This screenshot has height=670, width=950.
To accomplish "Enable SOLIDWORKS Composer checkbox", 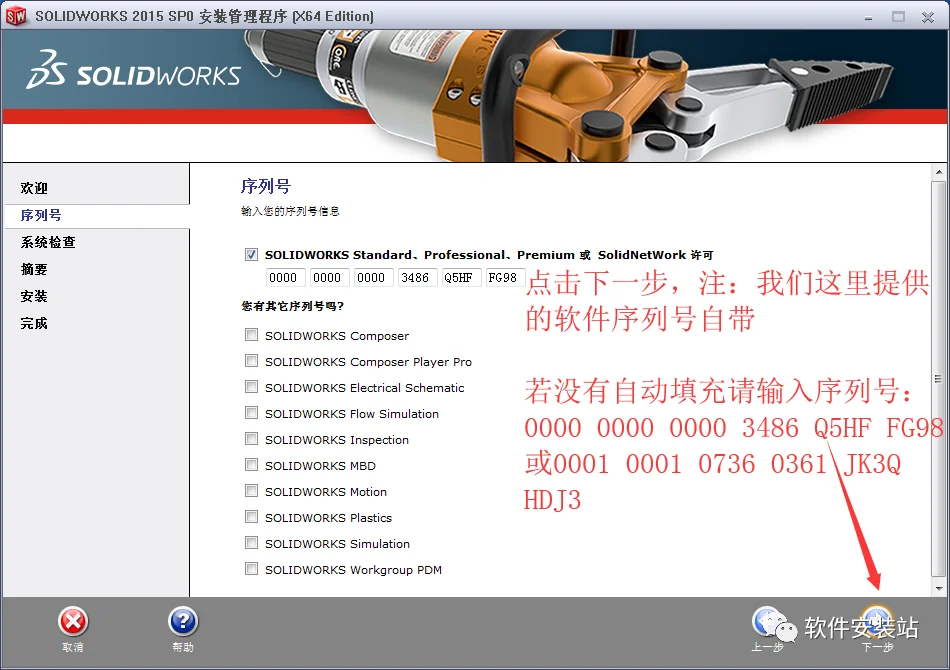I will 251,335.
